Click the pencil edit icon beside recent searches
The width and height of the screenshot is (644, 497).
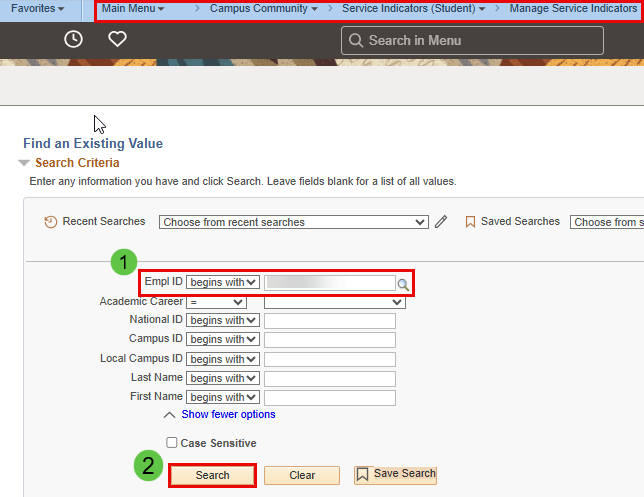point(441,222)
